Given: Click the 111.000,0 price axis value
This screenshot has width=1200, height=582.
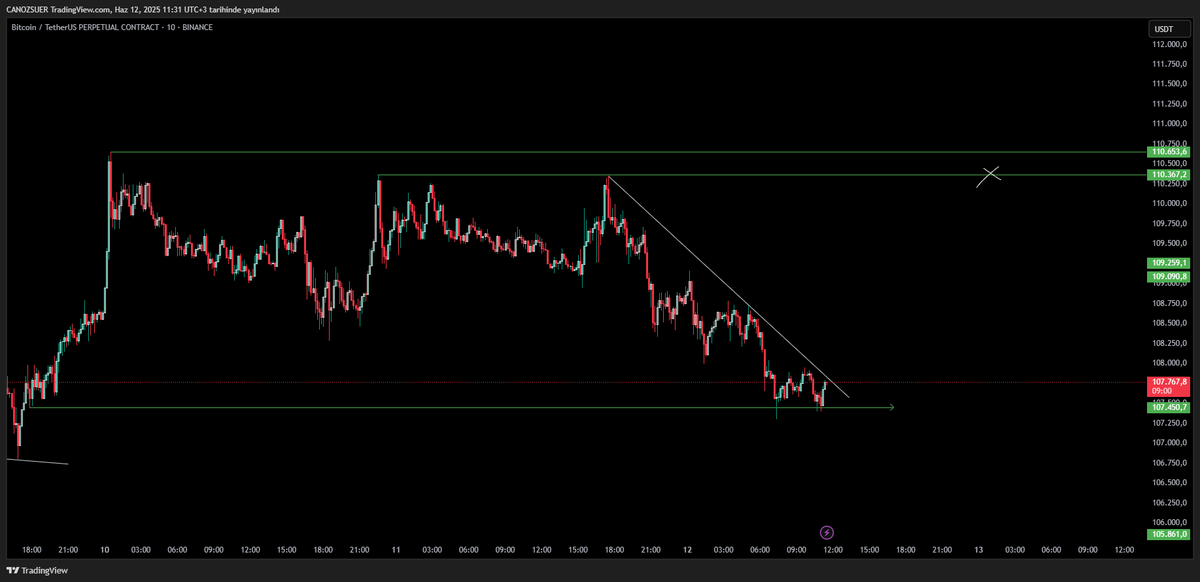Looking at the screenshot, I should click(1169, 124).
